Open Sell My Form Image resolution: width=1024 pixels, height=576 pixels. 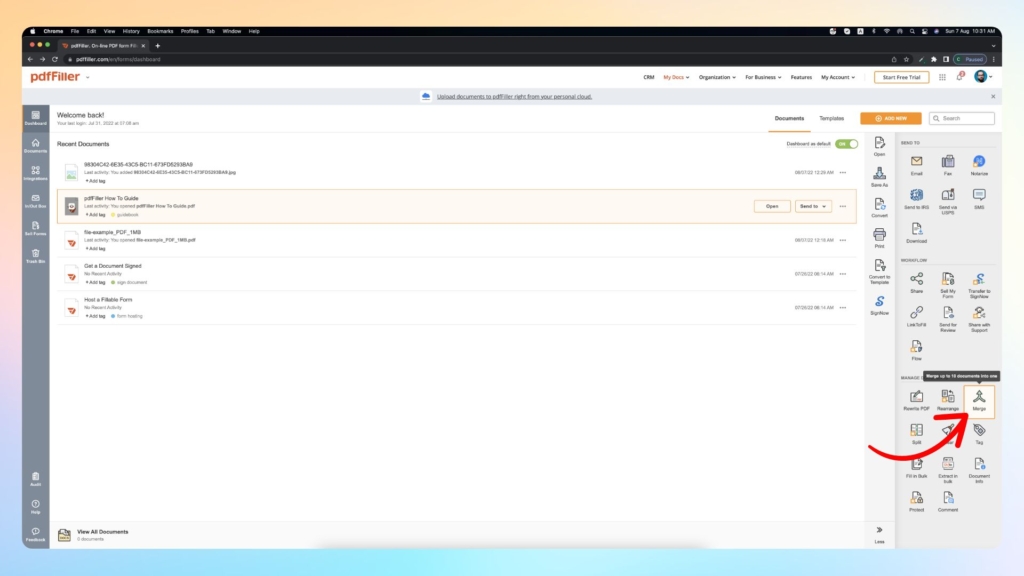coord(948,285)
